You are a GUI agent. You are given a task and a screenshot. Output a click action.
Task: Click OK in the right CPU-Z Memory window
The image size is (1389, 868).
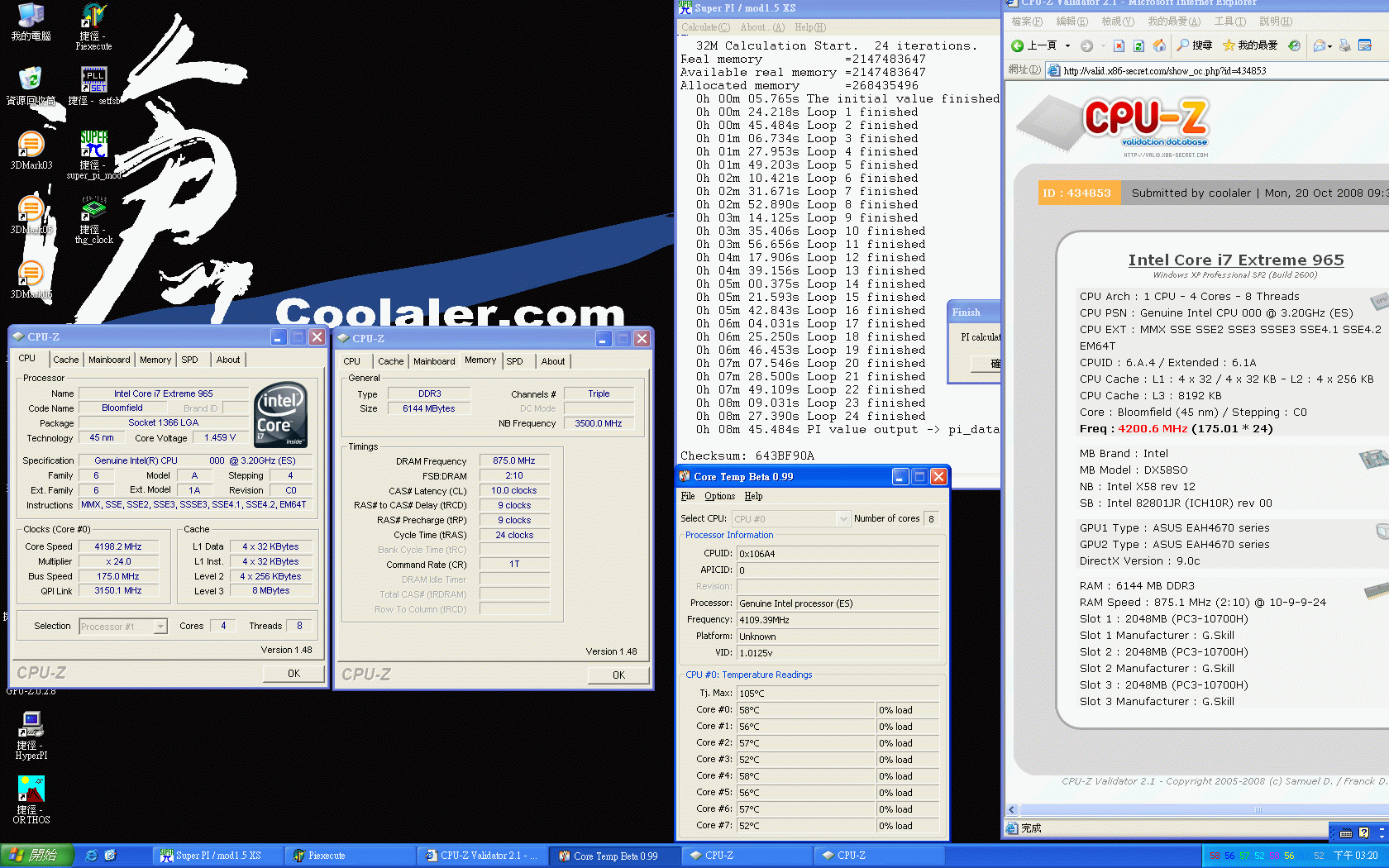[x=618, y=675]
